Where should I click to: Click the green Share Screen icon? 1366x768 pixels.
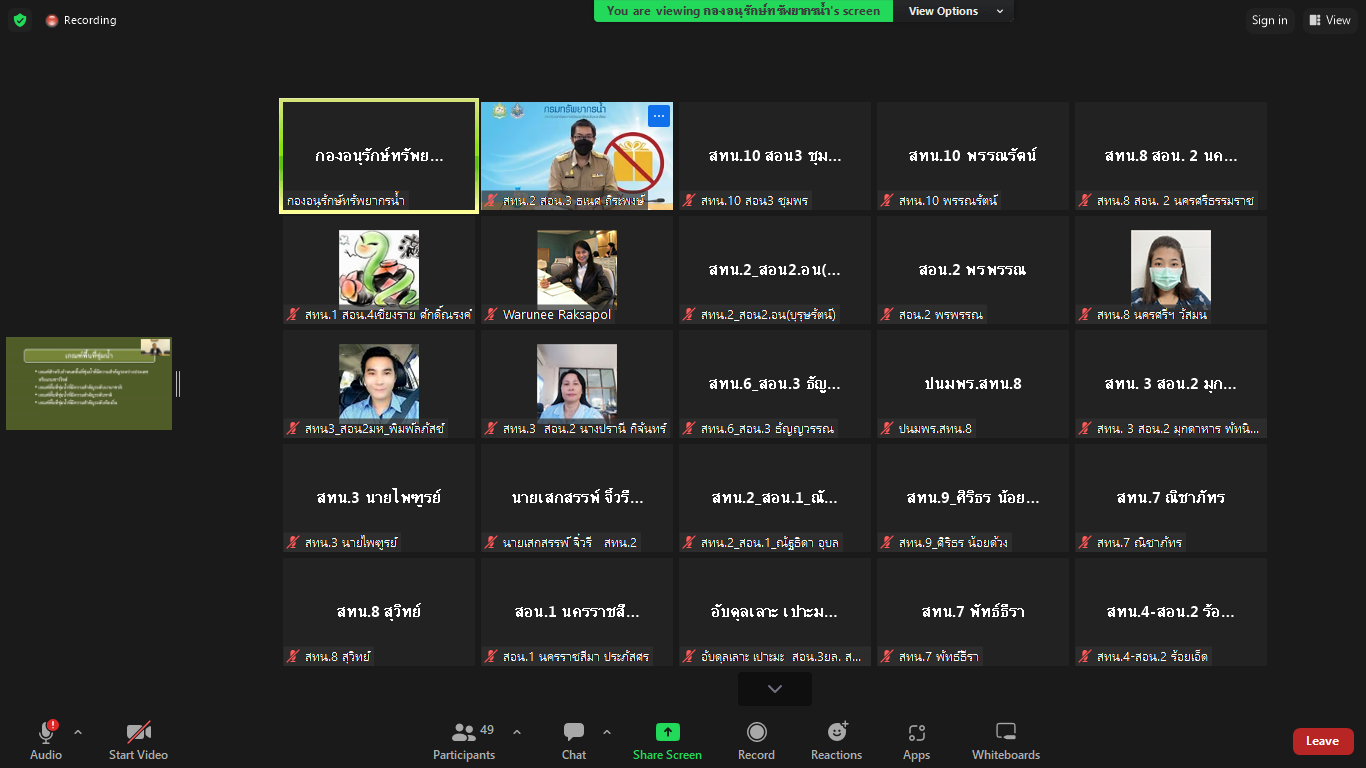tap(667, 733)
